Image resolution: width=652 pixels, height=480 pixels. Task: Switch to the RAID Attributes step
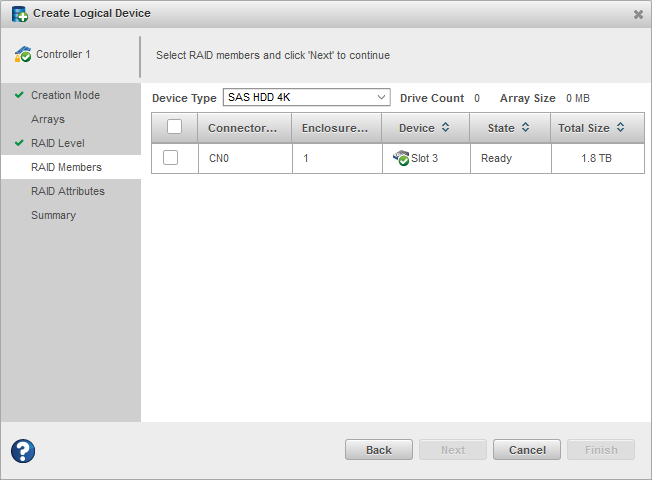pos(68,191)
